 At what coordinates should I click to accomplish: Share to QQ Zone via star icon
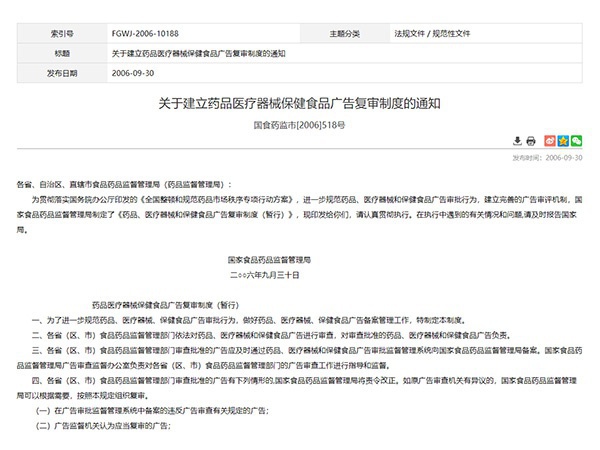(563, 140)
